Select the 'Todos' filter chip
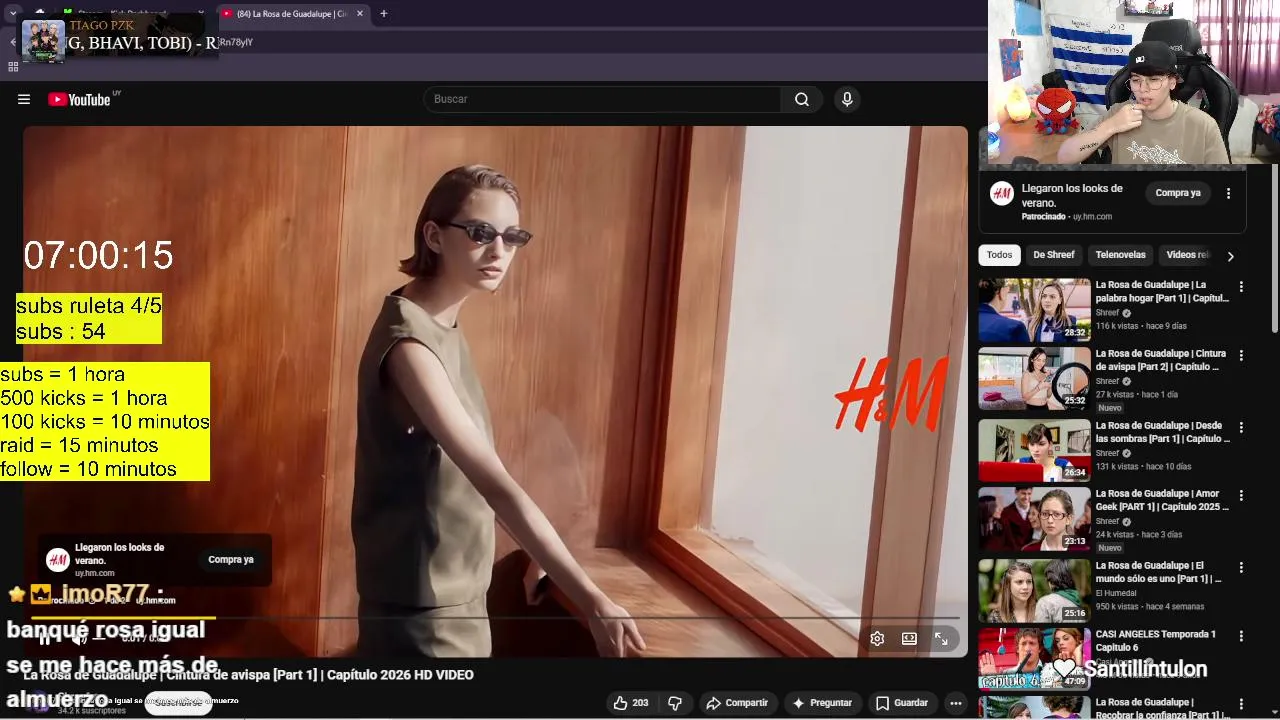The width and height of the screenshot is (1280, 720). 1000,255
